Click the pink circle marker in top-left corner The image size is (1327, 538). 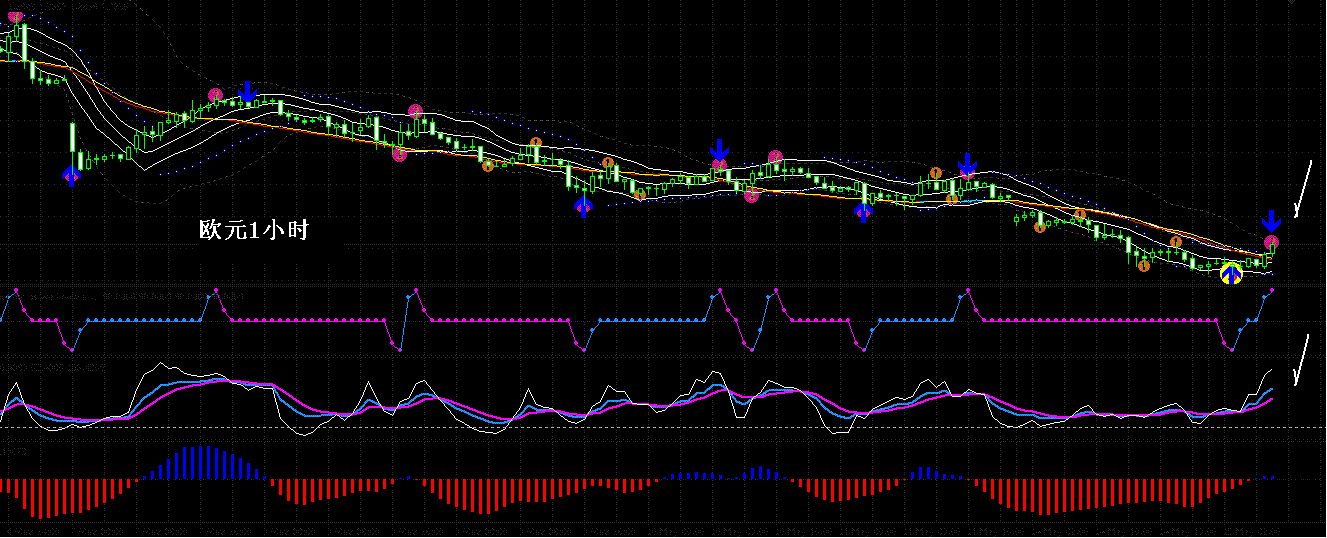(15, 14)
